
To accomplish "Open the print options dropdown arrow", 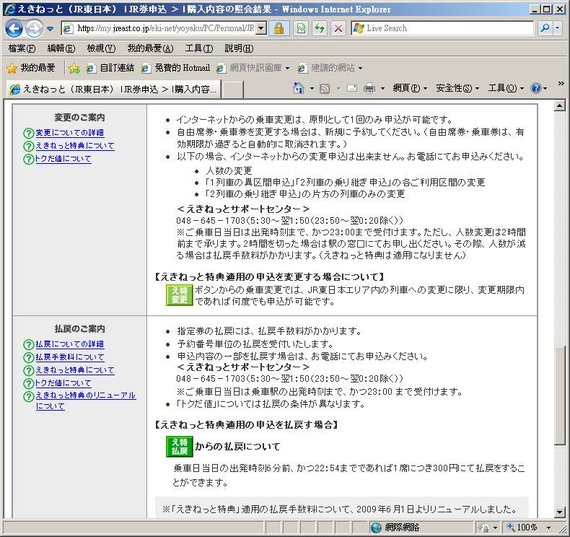I will (x=382, y=88).
